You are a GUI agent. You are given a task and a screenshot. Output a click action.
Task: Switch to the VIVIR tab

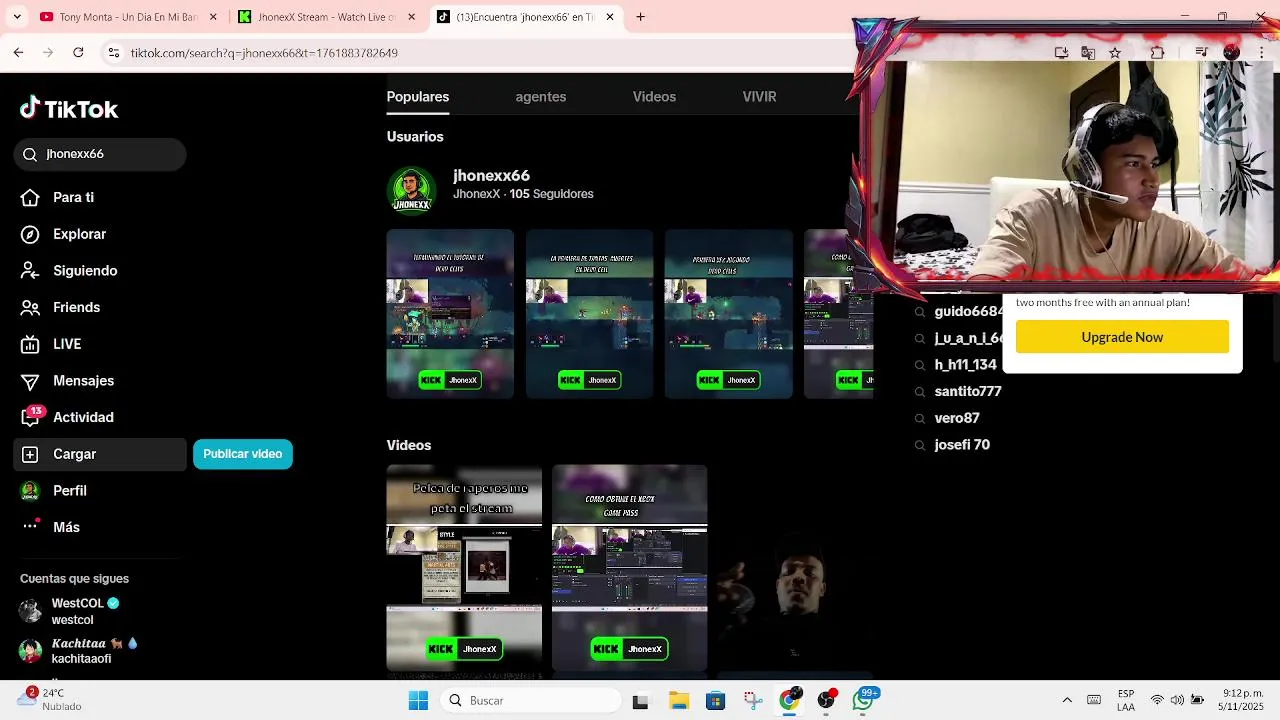point(759,97)
